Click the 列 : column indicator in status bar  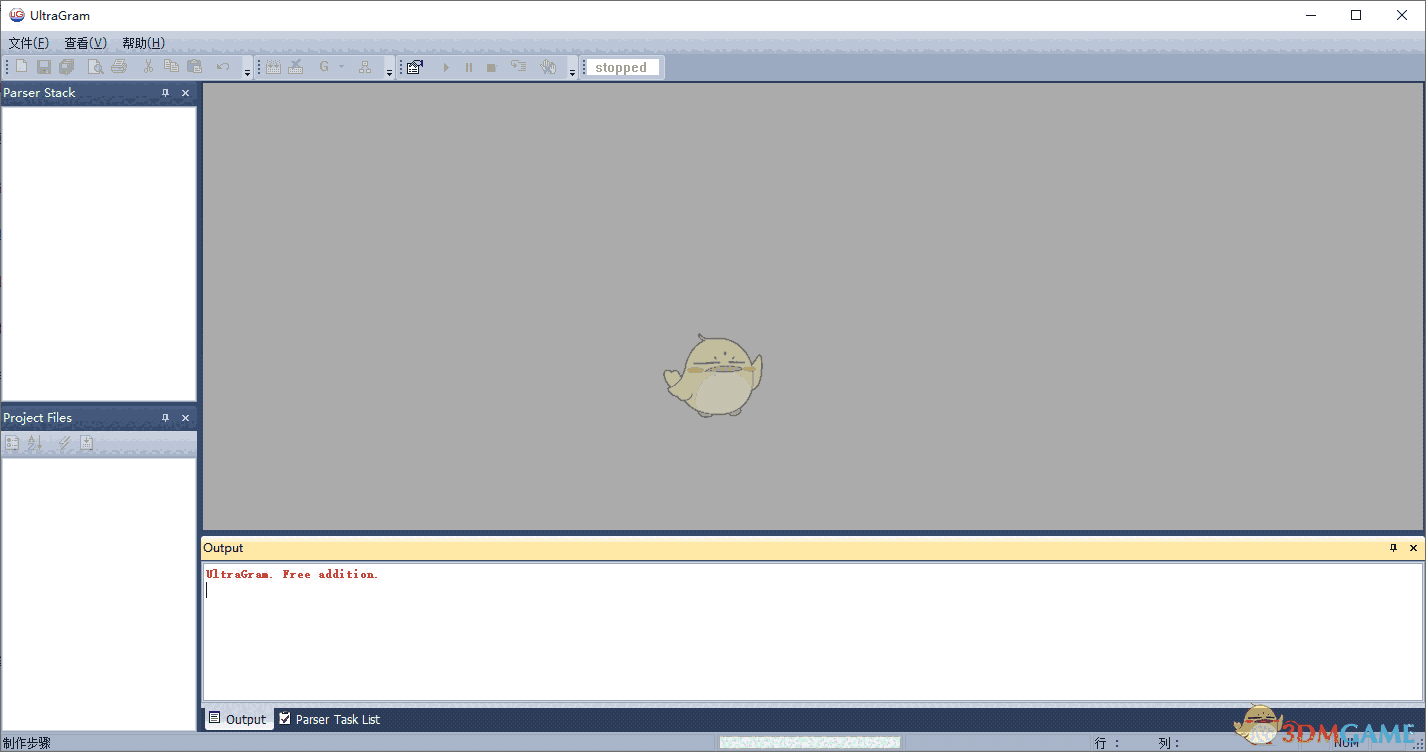click(1170, 743)
